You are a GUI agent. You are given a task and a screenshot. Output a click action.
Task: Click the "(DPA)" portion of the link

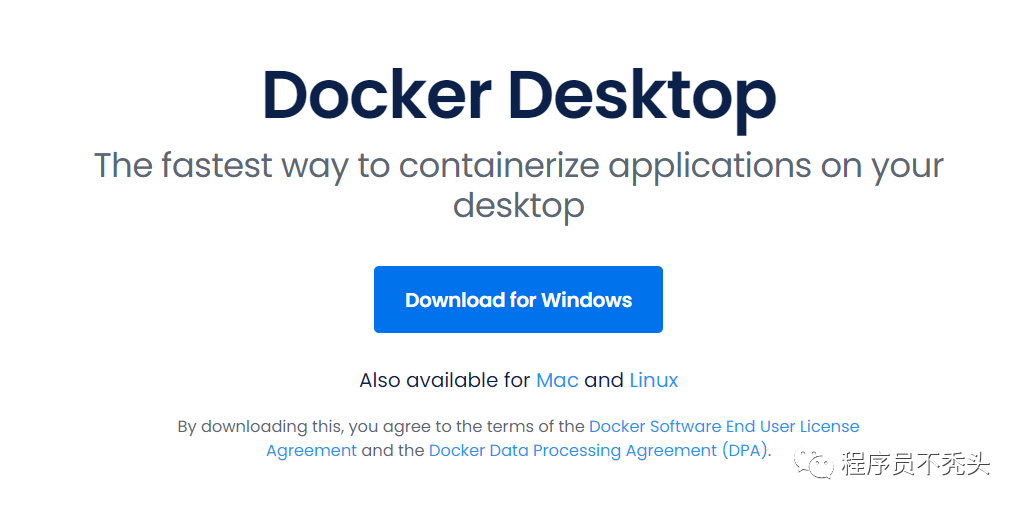744,450
